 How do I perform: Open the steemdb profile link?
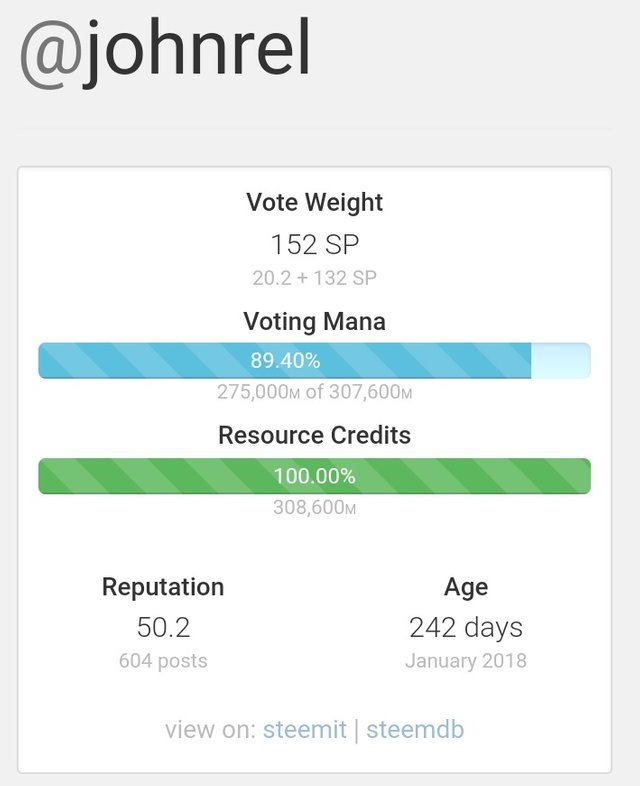(415, 729)
